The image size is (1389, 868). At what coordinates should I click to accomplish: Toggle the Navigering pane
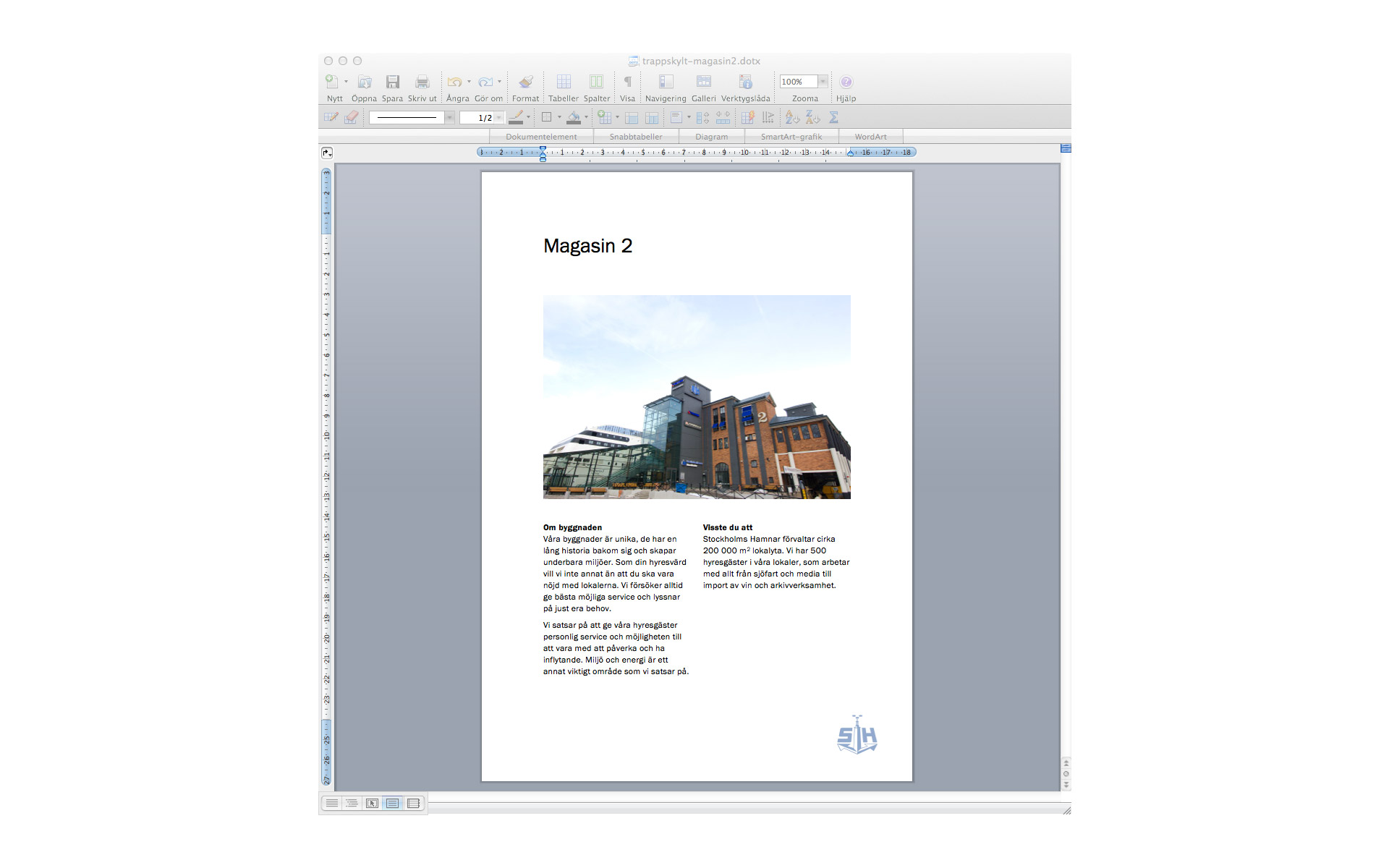[666, 82]
